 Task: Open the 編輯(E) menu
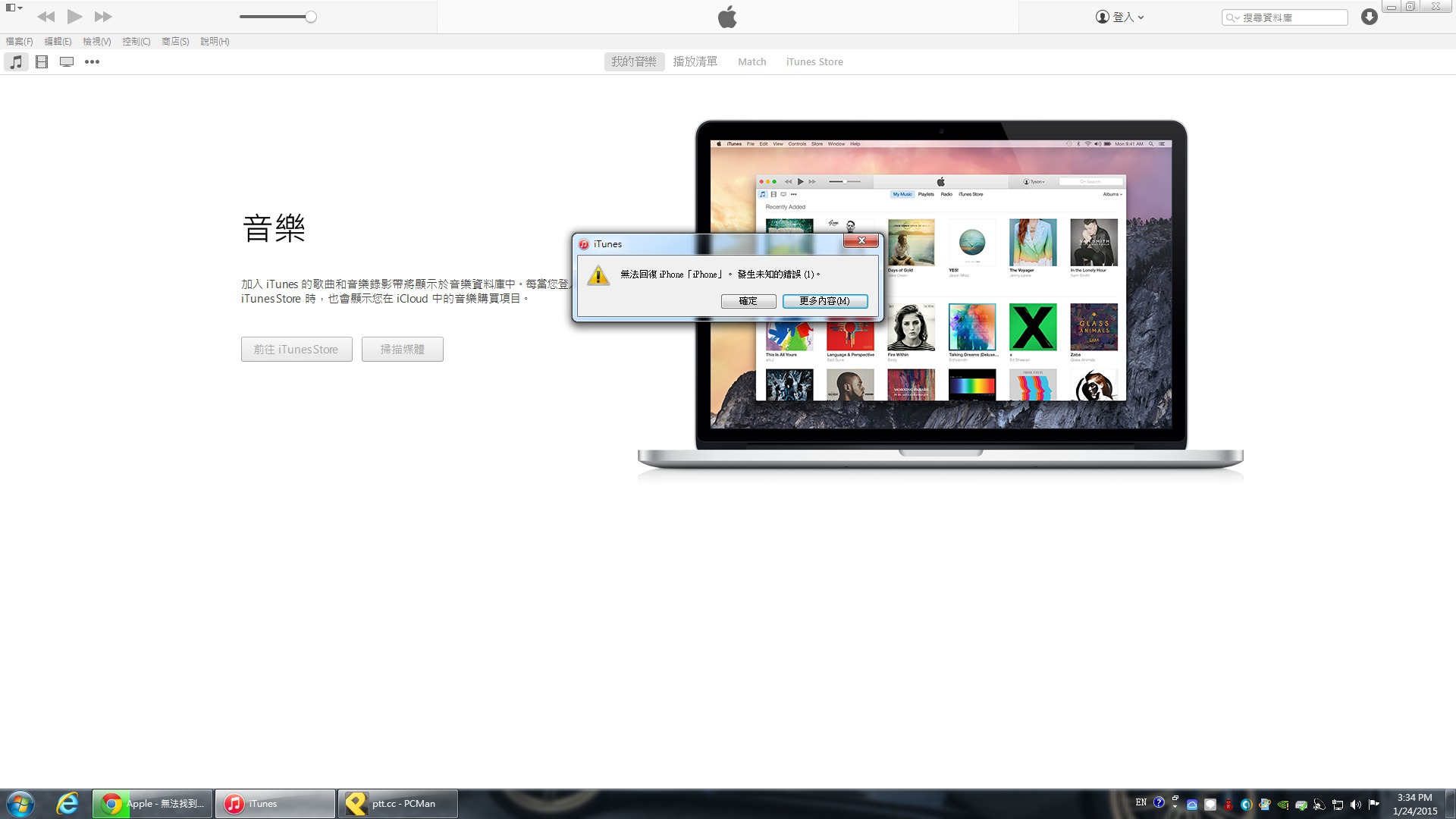[x=58, y=42]
